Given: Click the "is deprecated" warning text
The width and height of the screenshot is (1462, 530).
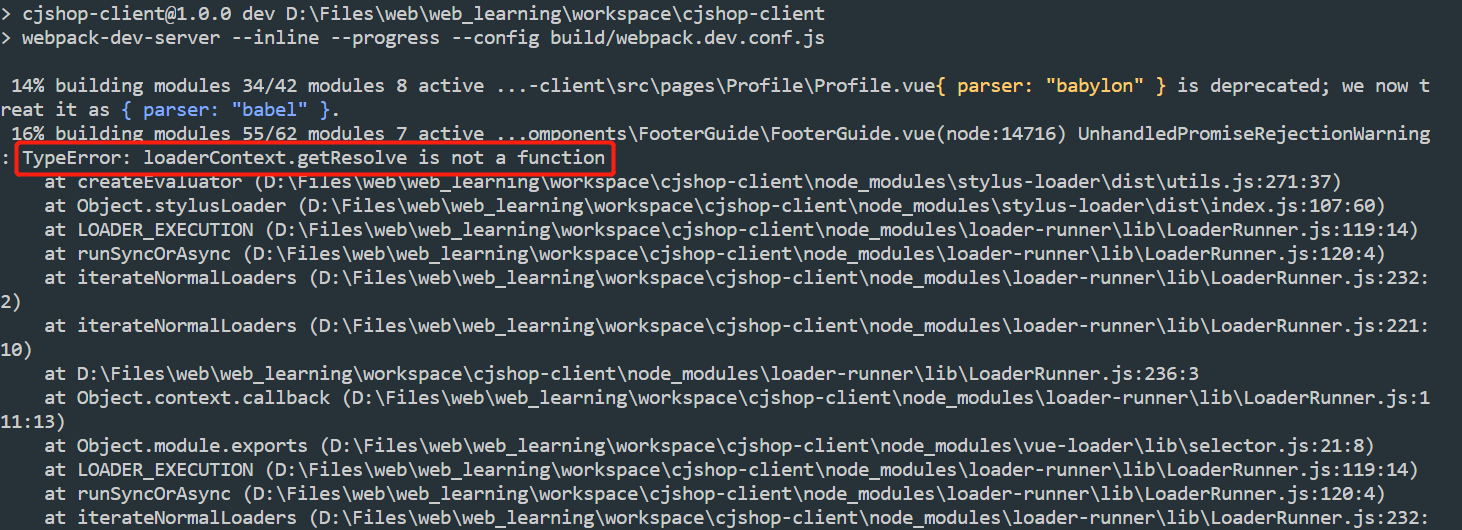Looking at the screenshot, I should (1247, 86).
